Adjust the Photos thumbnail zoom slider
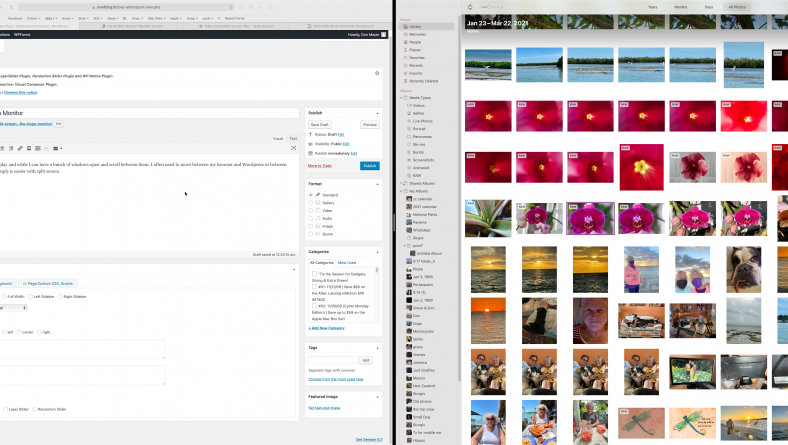Image resolution: width=788 pixels, height=445 pixels. click(x=491, y=7)
